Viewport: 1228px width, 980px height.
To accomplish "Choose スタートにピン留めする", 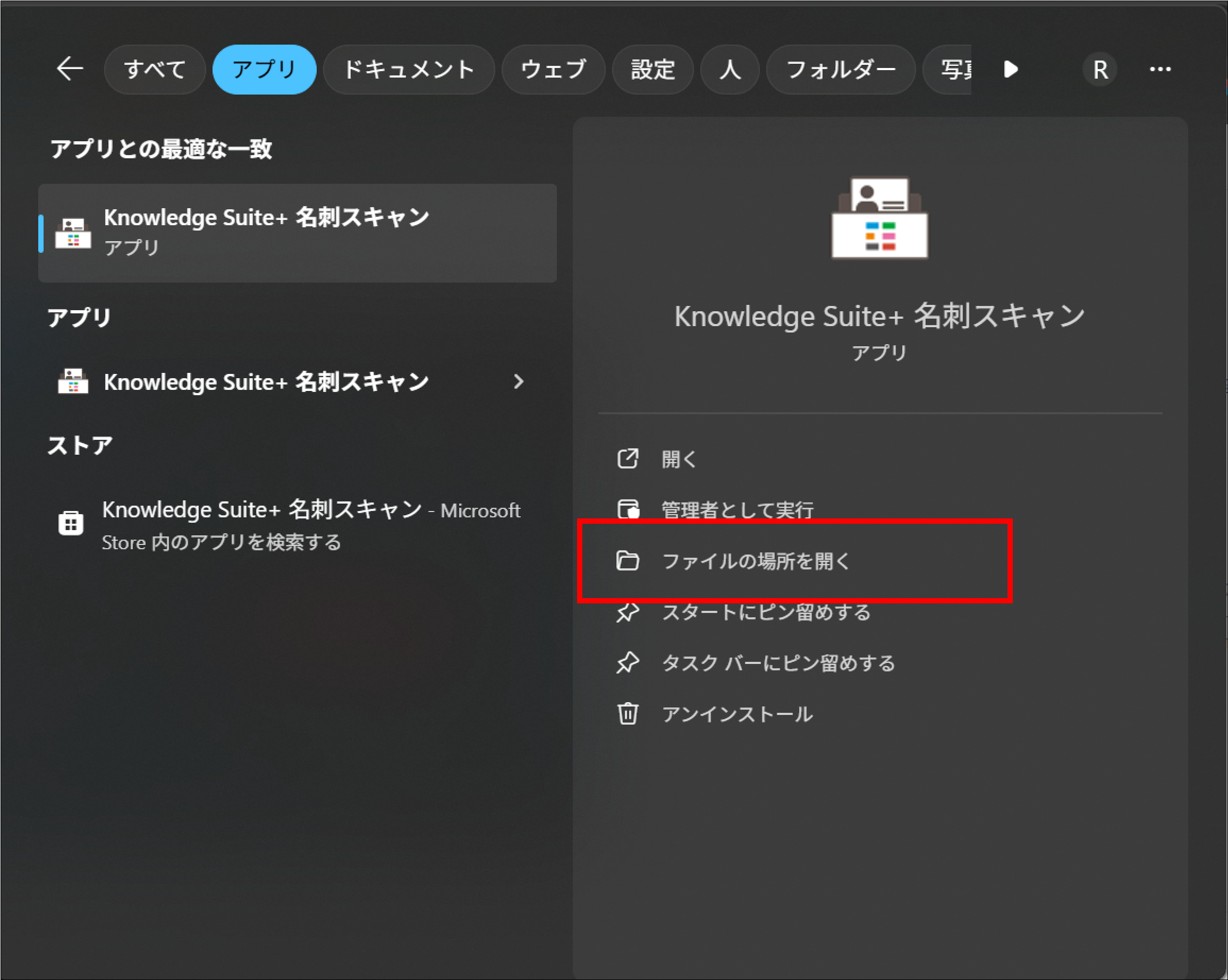I will point(767,612).
